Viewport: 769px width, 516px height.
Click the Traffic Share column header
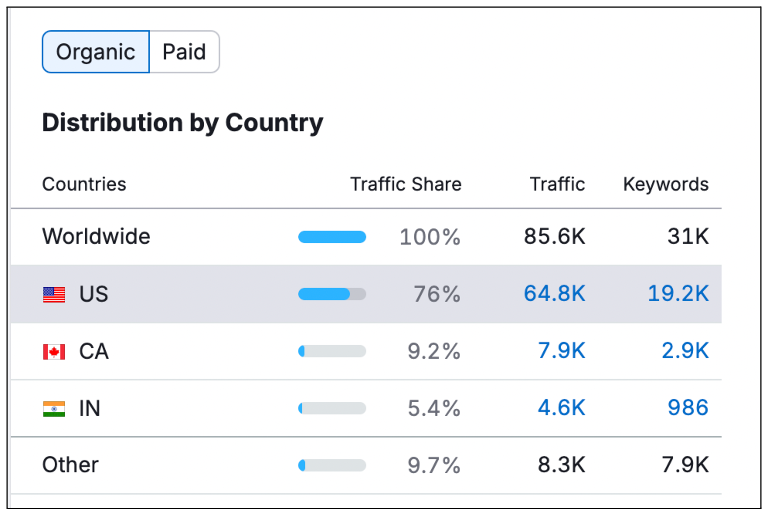(x=405, y=184)
